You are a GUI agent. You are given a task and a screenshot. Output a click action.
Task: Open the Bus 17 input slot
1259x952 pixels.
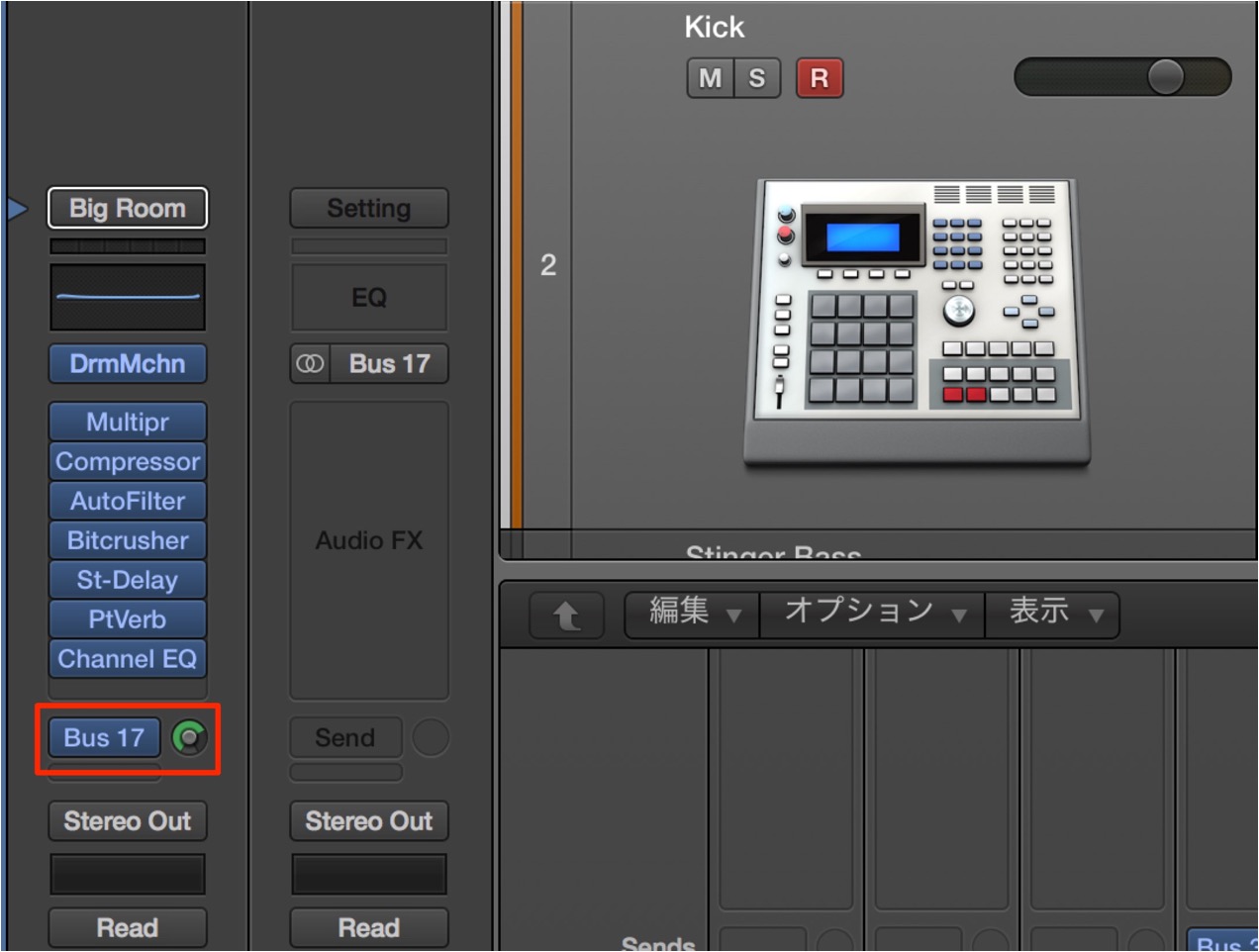click(x=389, y=363)
